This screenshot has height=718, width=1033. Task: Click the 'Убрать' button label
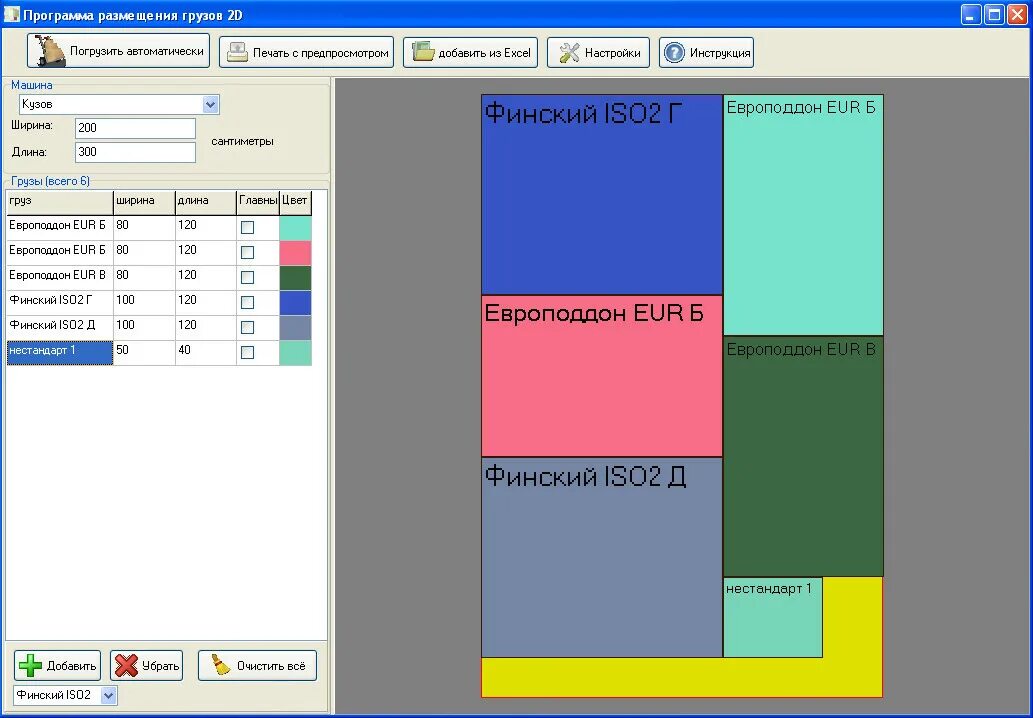point(161,666)
